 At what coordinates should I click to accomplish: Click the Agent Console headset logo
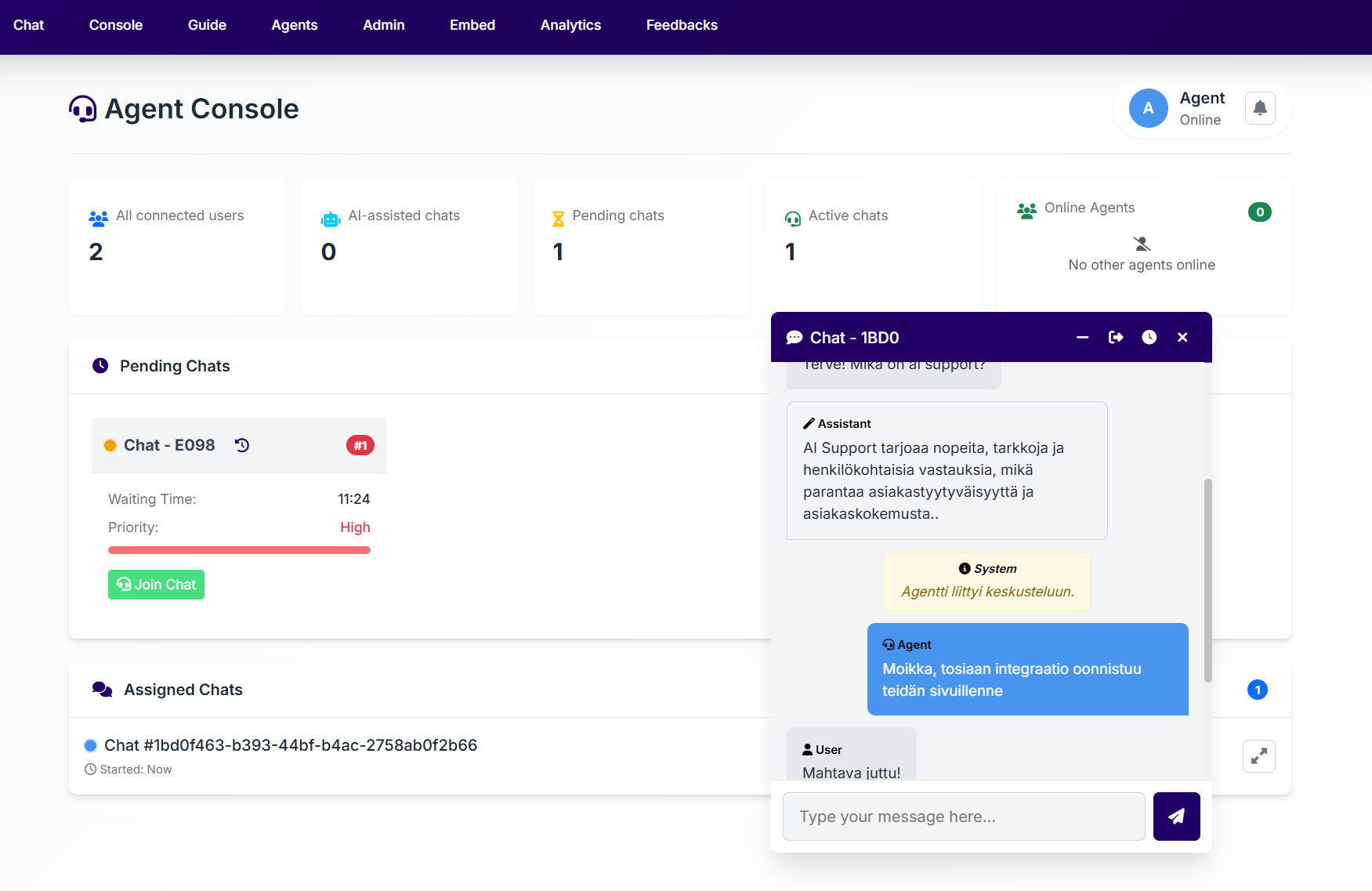pyautogui.click(x=81, y=109)
